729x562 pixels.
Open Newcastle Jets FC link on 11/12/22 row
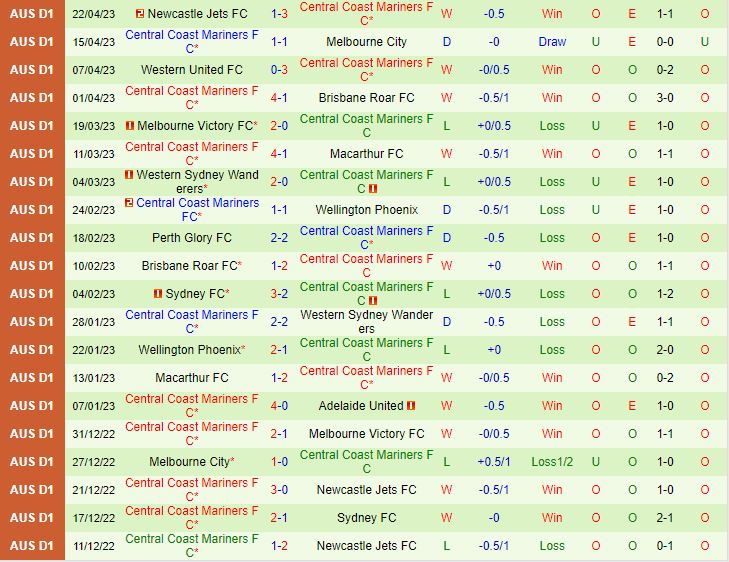[366, 546]
